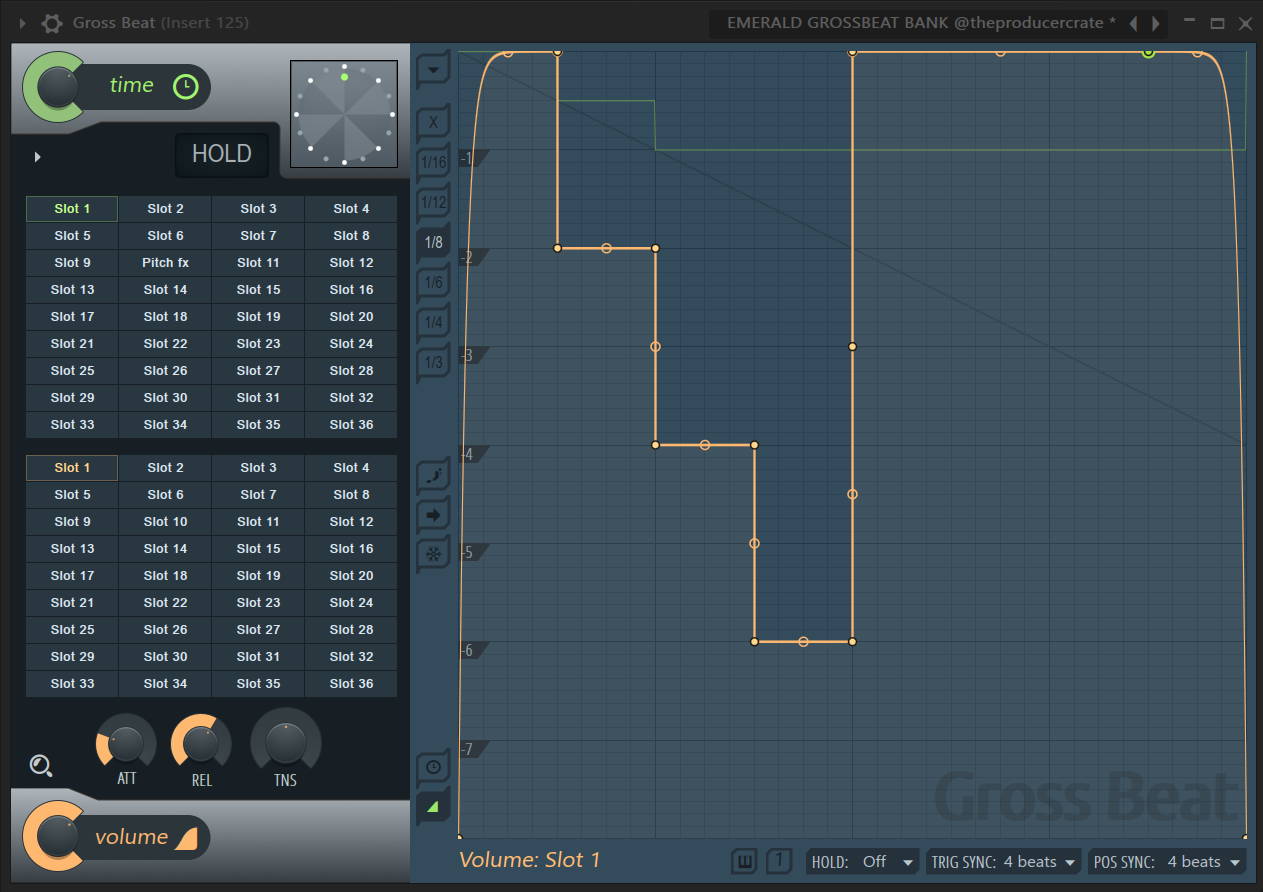This screenshot has width=1263, height=892.
Task: Open the envelope options dropdown arrow
Action: pos(433,70)
